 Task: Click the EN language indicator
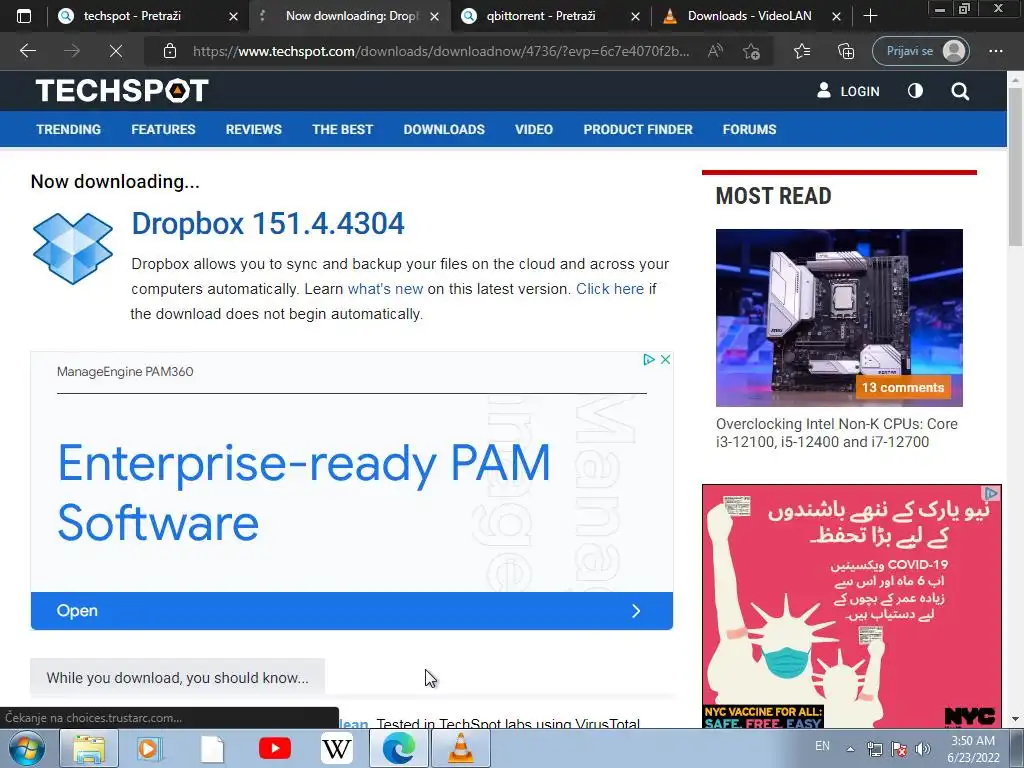[822, 746]
